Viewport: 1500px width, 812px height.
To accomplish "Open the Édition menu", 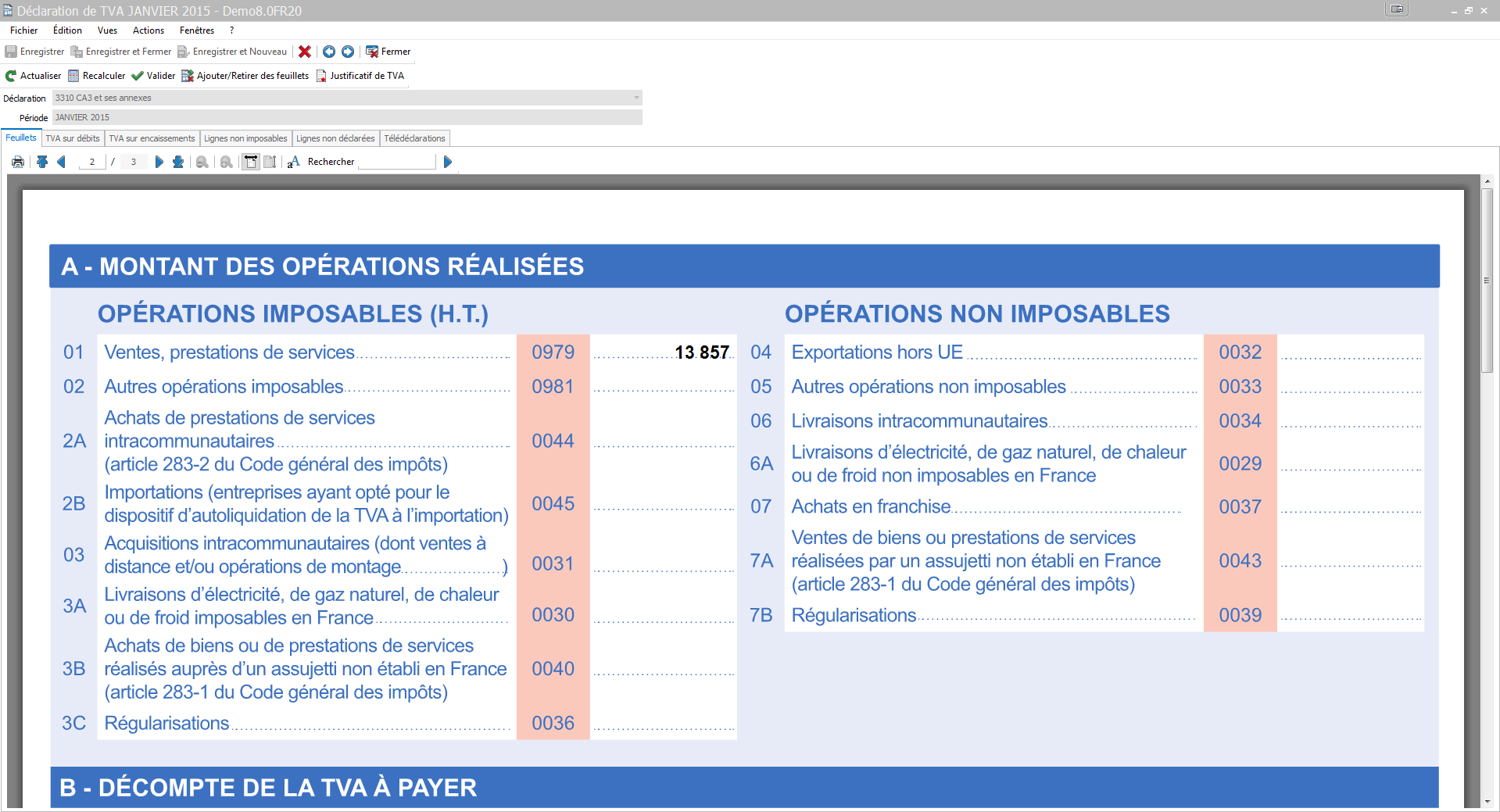I will pyautogui.click(x=67, y=30).
